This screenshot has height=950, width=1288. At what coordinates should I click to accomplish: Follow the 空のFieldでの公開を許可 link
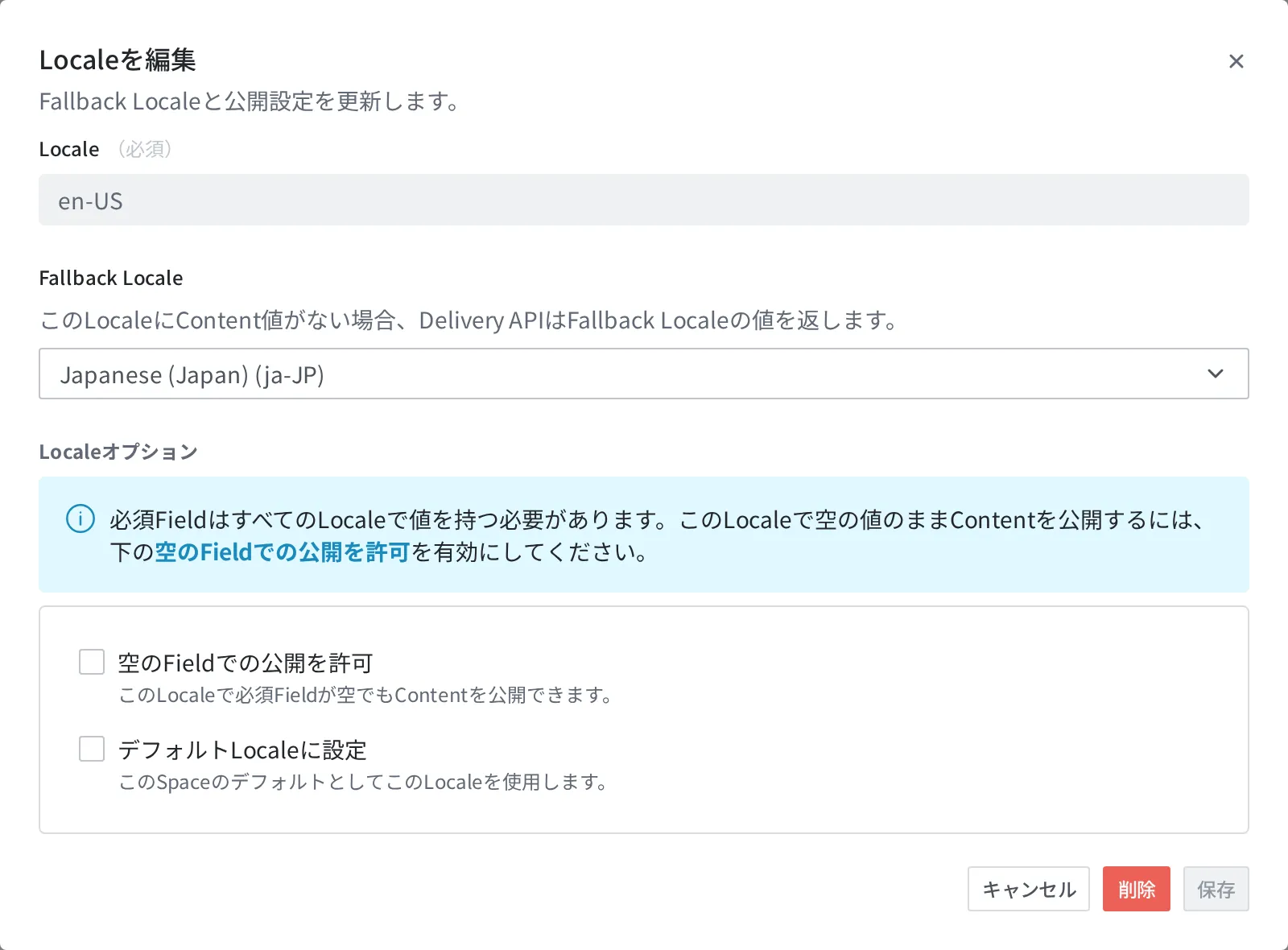pos(283,552)
